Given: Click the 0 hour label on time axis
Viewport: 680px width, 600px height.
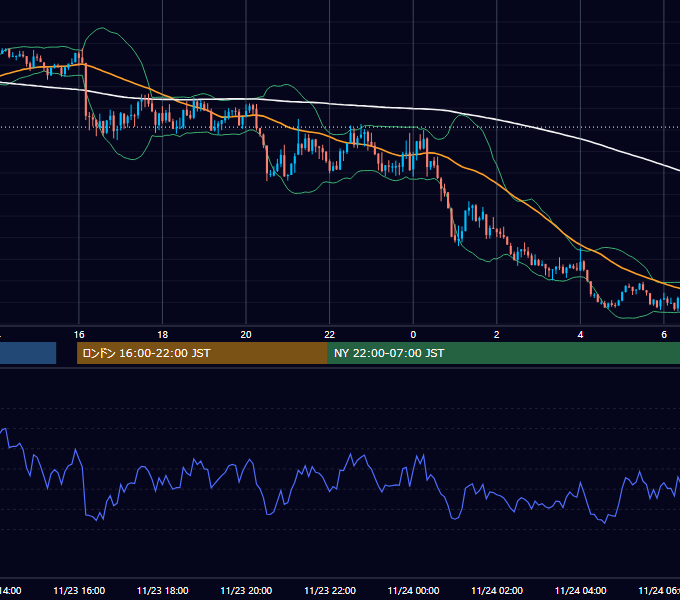Looking at the screenshot, I should click(x=413, y=335).
